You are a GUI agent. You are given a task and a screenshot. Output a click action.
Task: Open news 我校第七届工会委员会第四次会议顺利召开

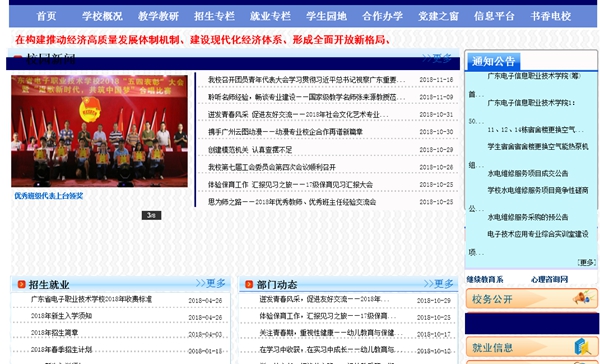click(272, 167)
